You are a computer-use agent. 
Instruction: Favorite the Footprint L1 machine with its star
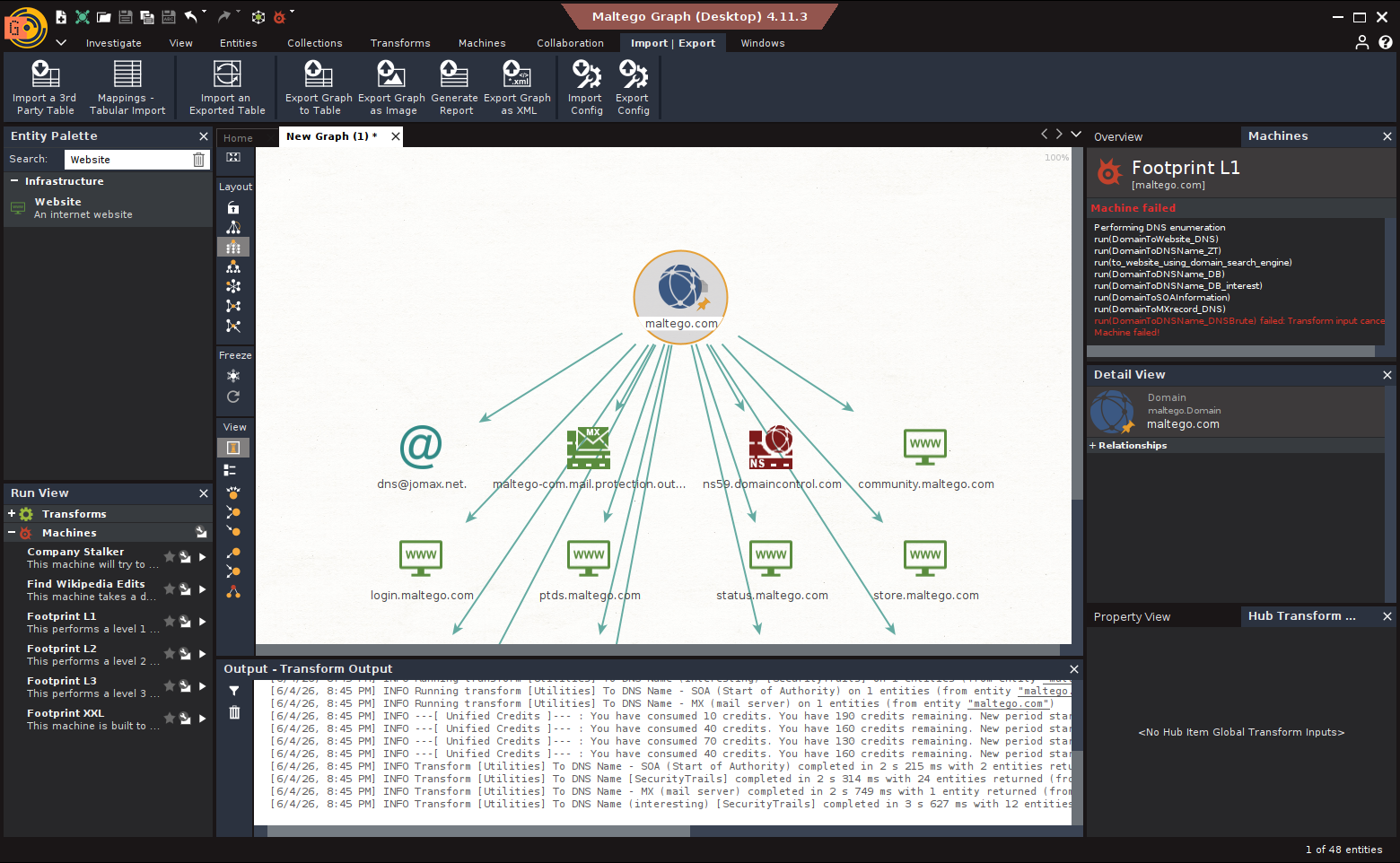pyautogui.click(x=169, y=621)
